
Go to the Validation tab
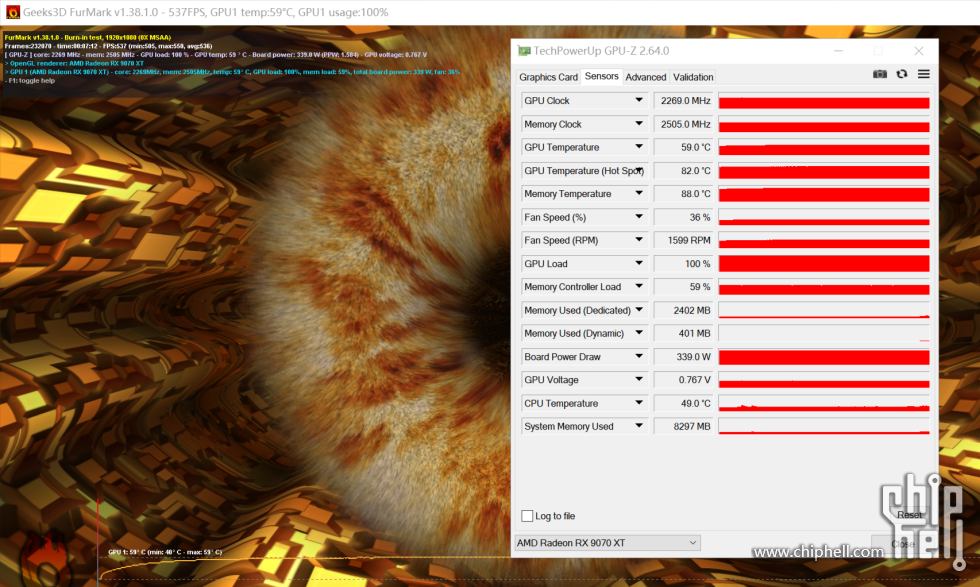click(x=693, y=77)
